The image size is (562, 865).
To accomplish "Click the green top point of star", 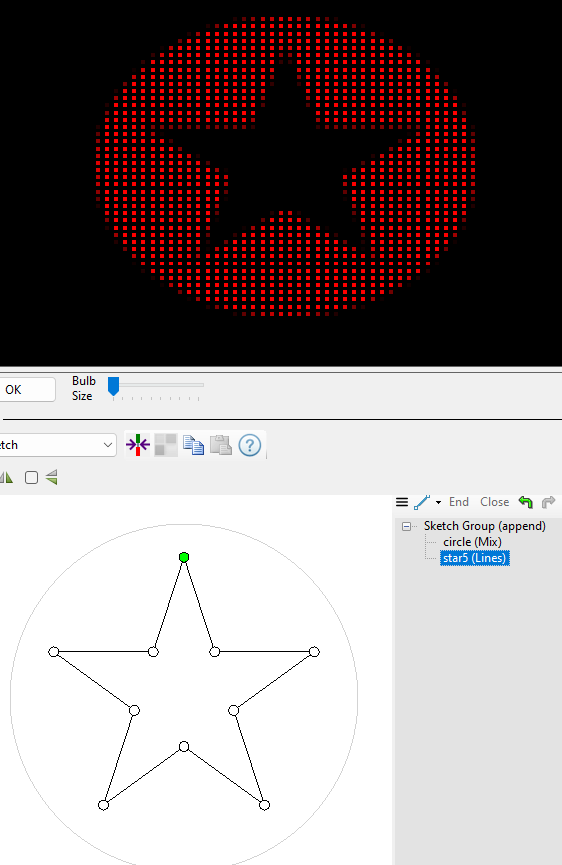I will click(x=184, y=557).
